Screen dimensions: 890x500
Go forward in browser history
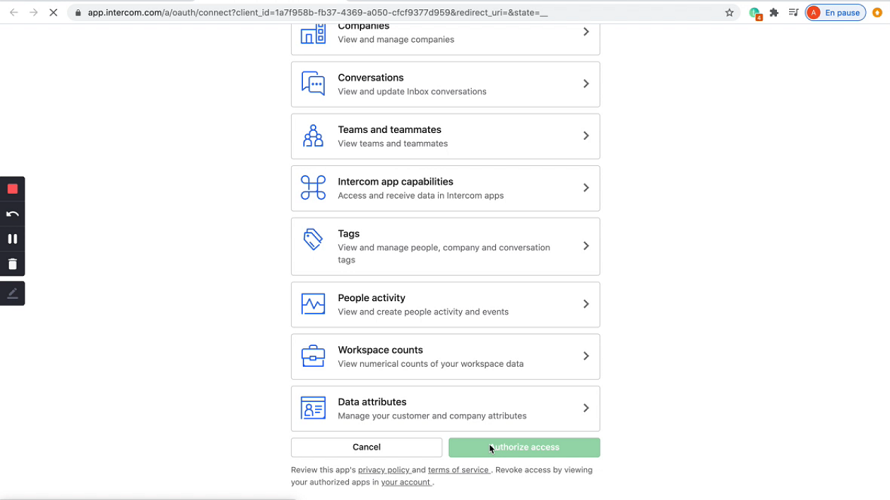(x=33, y=12)
